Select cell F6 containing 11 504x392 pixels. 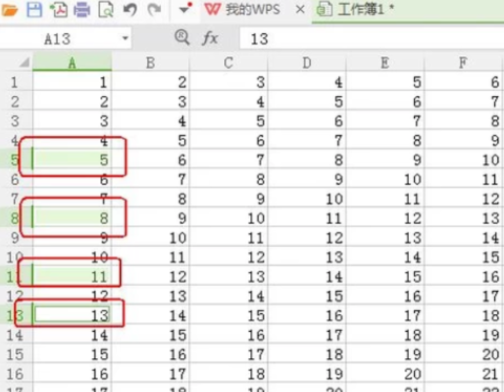pos(463,179)
